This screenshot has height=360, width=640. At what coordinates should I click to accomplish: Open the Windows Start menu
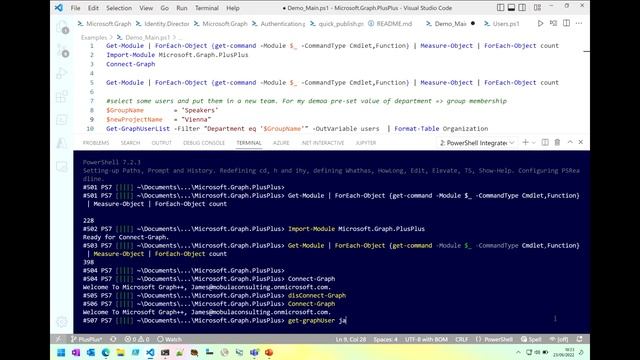click(x=61, y=352)
